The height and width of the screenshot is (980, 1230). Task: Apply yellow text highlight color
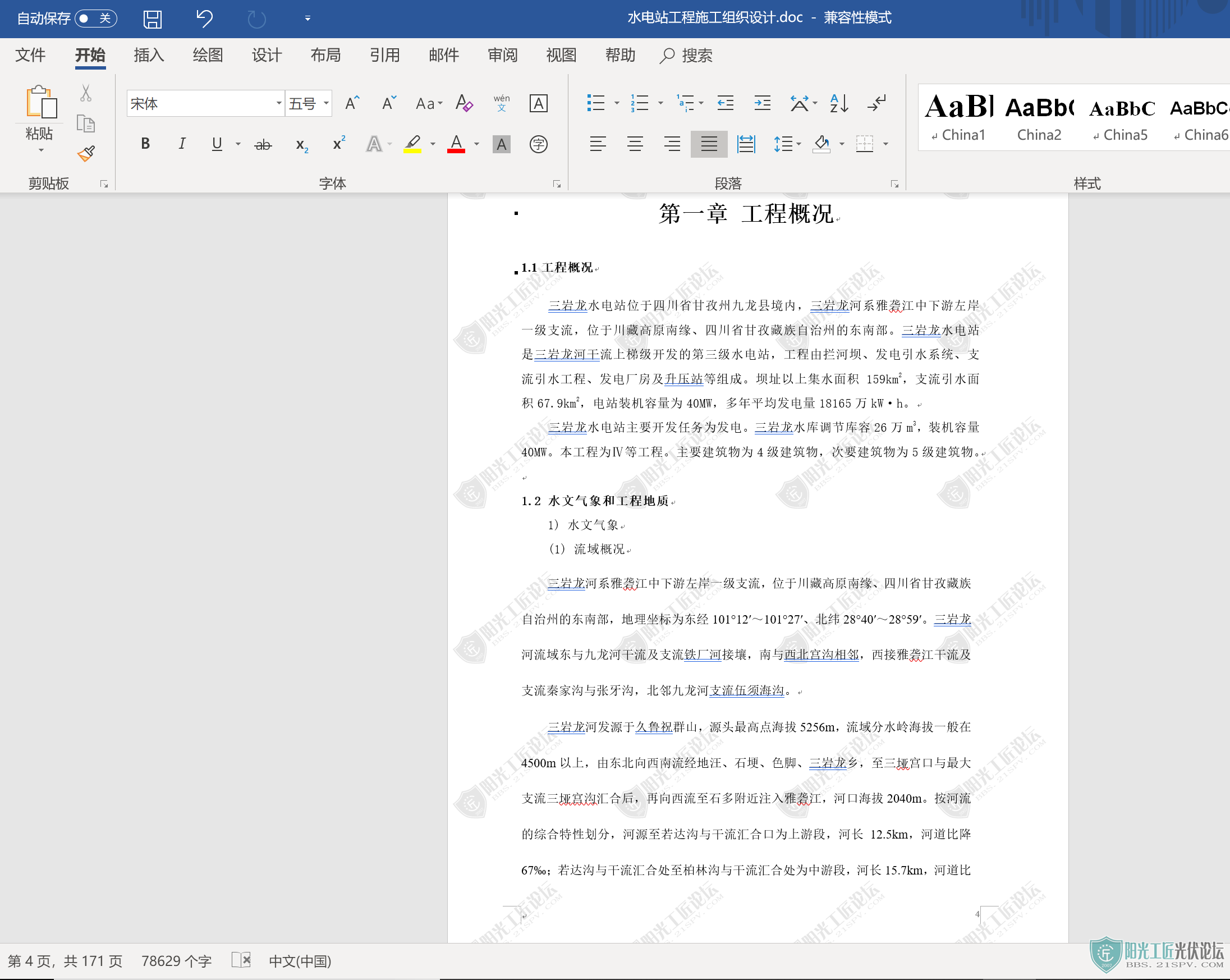pos(412,144)
